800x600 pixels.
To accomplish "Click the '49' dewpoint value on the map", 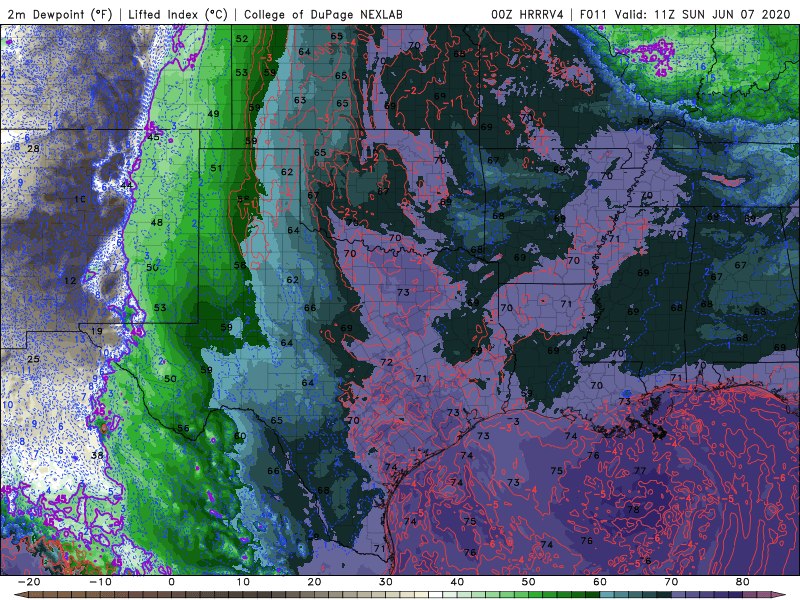I will tap(213, 114).
